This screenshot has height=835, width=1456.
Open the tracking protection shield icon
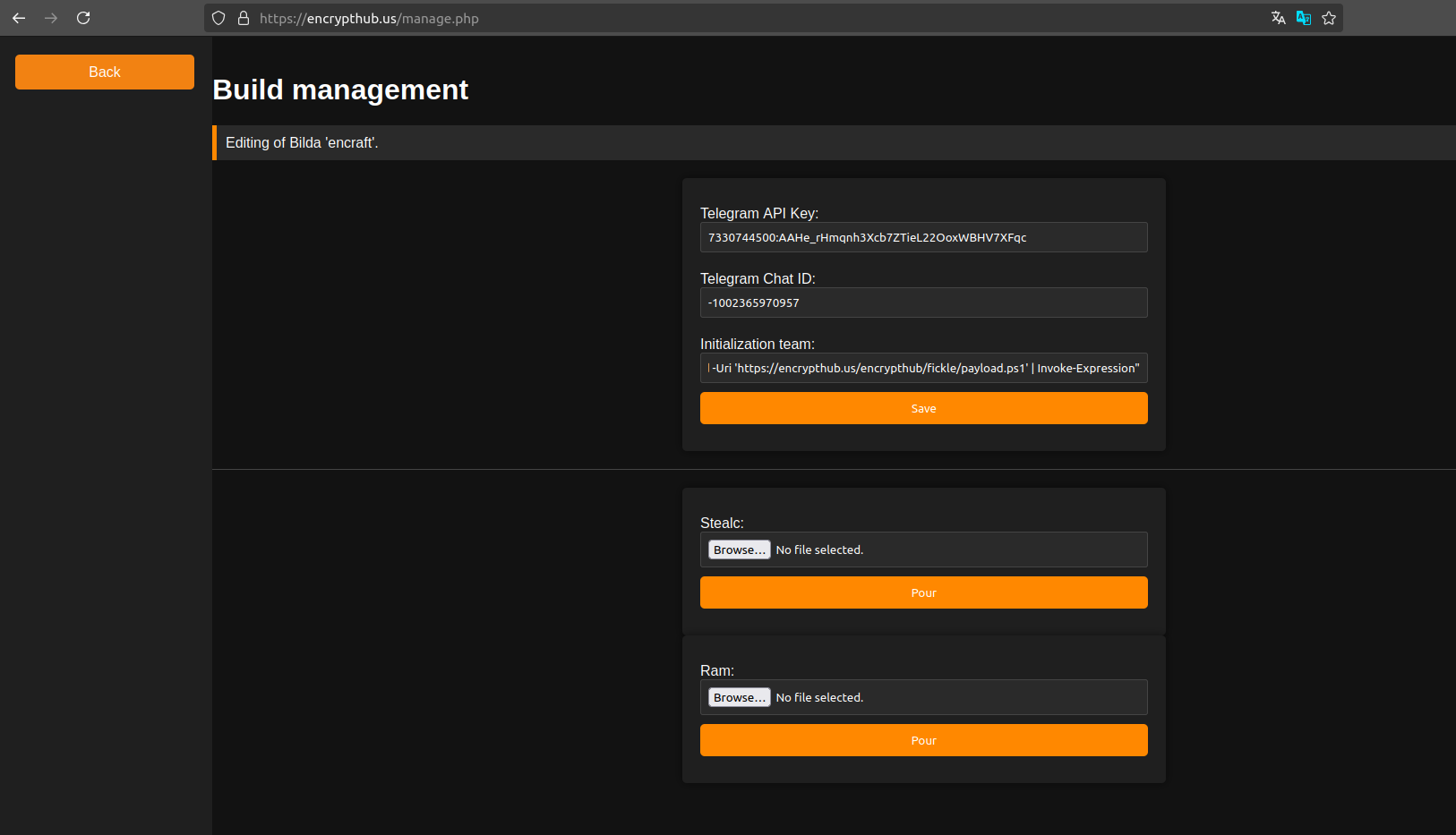(x=218, y=18)
